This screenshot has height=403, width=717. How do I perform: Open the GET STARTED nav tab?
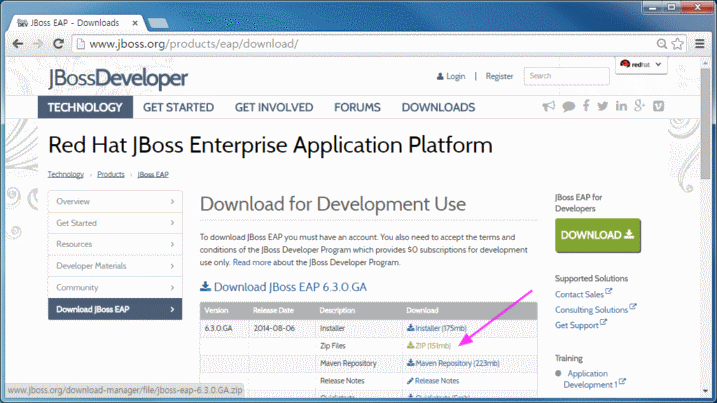click(x=178, y=107)
